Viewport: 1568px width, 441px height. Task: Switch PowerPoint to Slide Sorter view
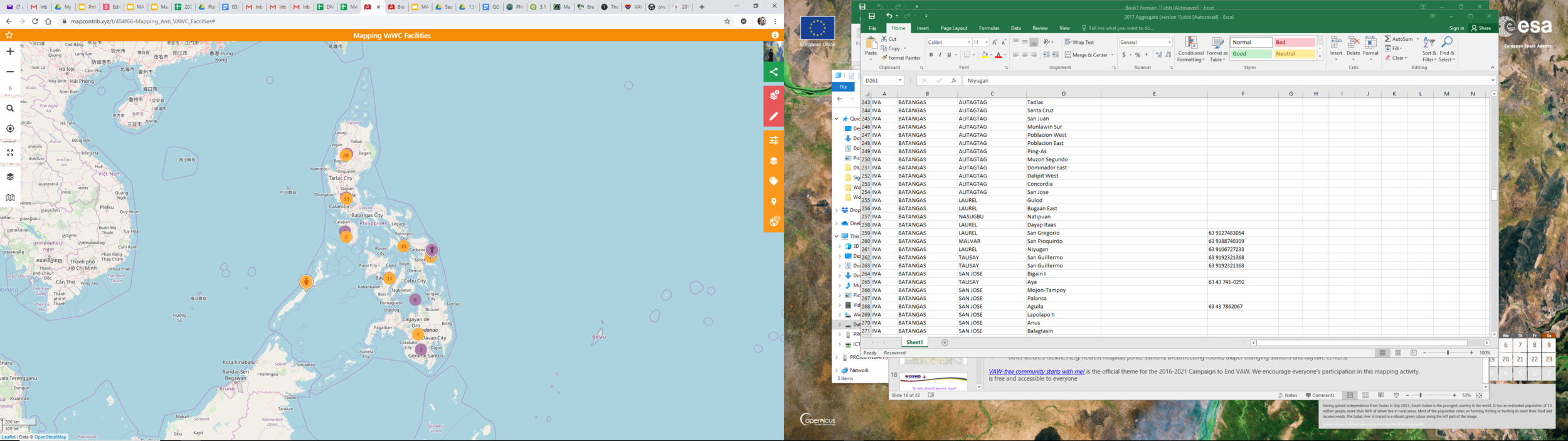click(1365, 395)
